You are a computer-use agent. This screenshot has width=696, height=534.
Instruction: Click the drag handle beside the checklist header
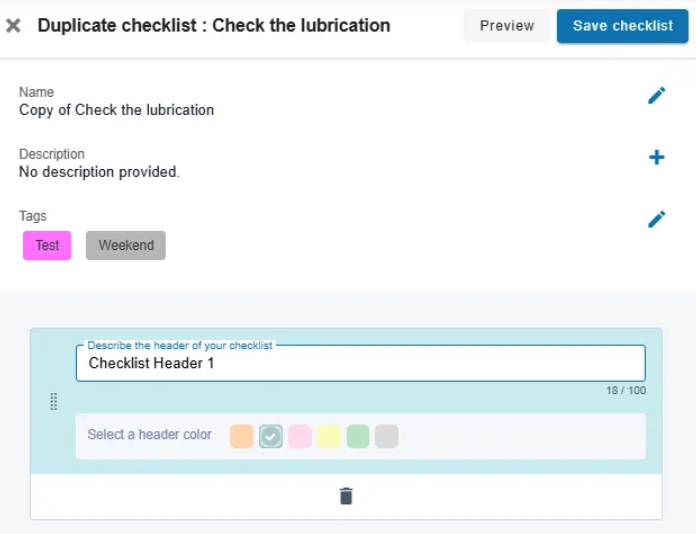click(x=54, y=401)
